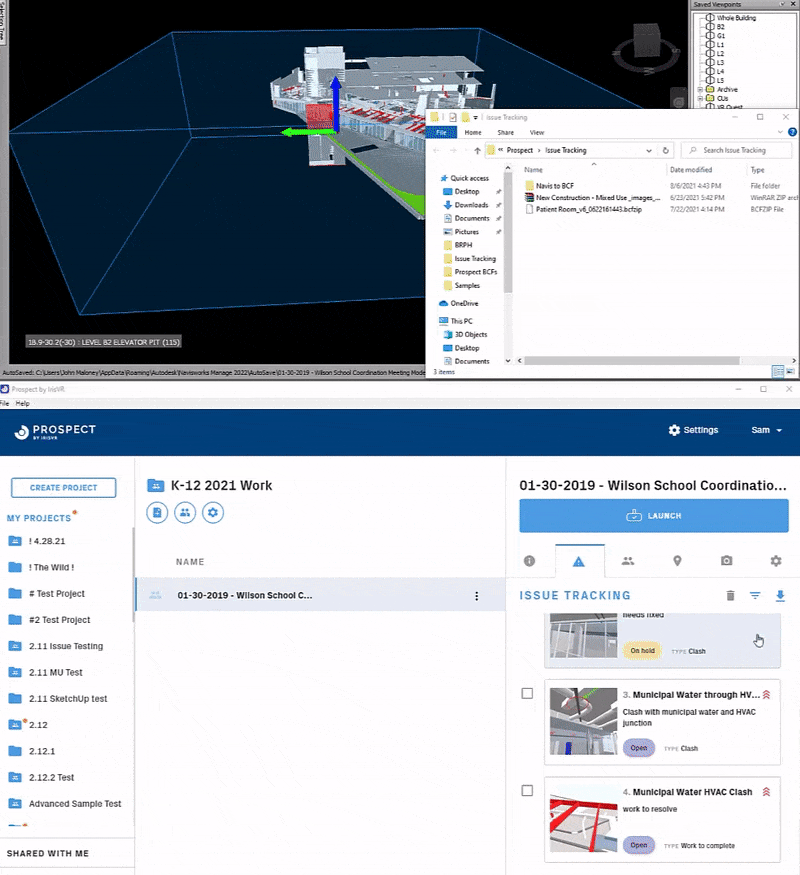The image size is (800, 875).
Task: Open the 2.11 Issue Testing project
Action: click(66, 646)
